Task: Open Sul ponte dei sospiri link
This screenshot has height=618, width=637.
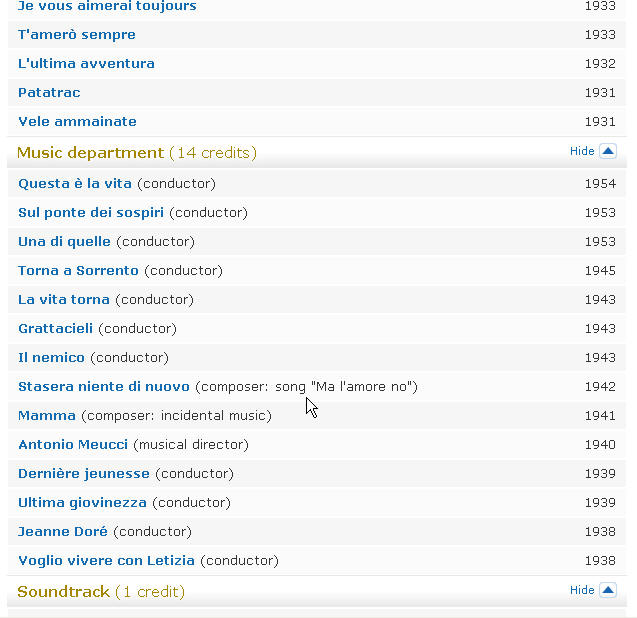Action: pyautogui.click(x=91, y=213)
